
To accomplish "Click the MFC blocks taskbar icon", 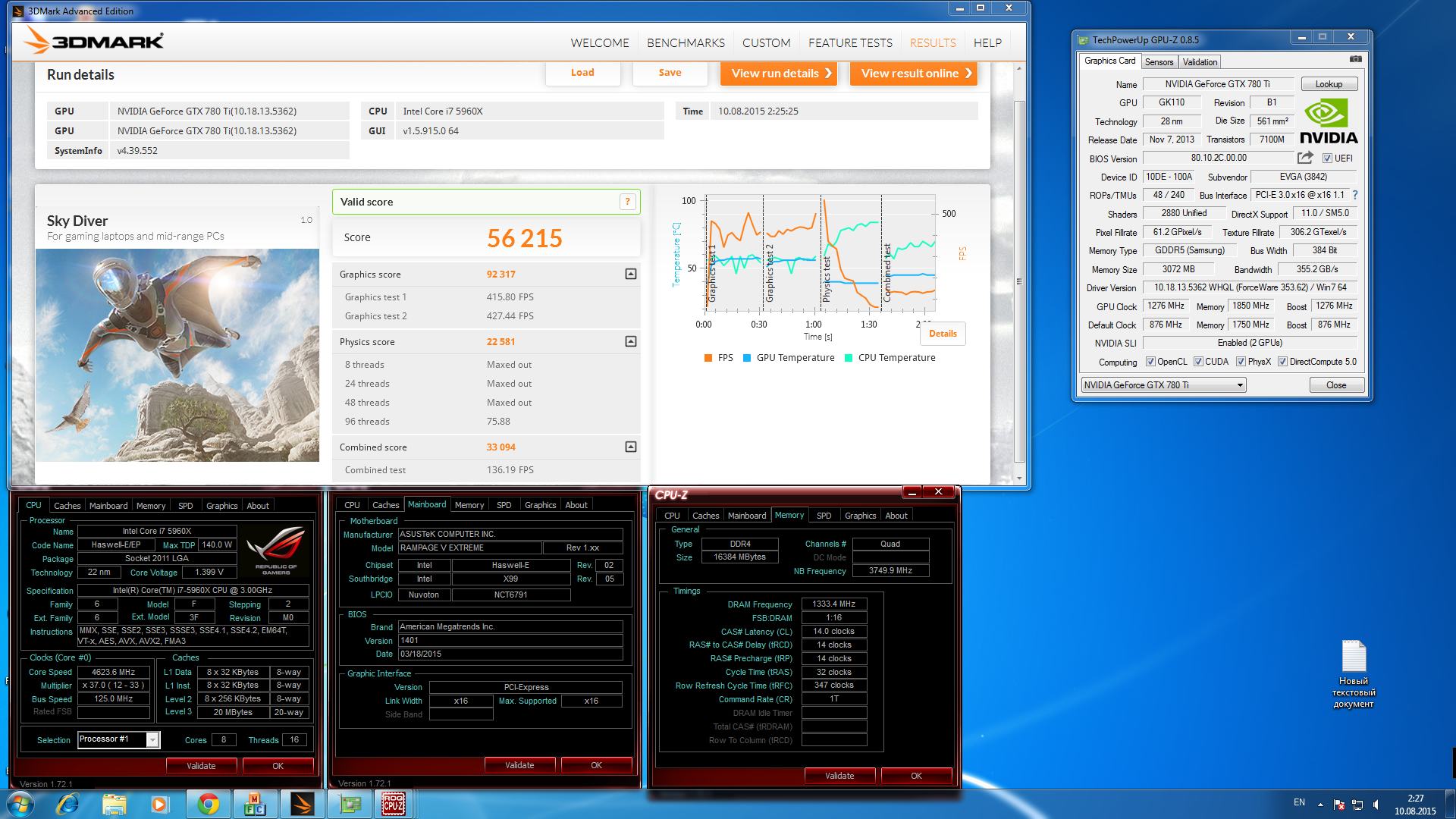I will [255, 804].
